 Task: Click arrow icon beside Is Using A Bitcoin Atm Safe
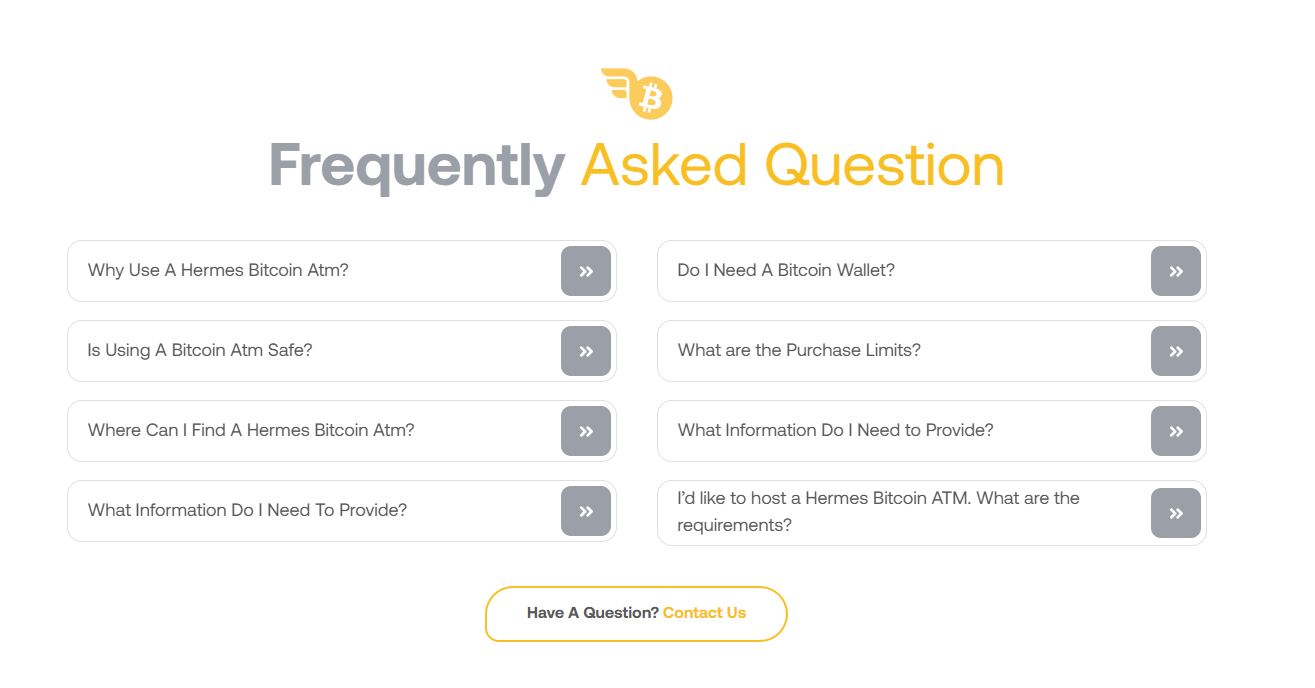(586, 351)
